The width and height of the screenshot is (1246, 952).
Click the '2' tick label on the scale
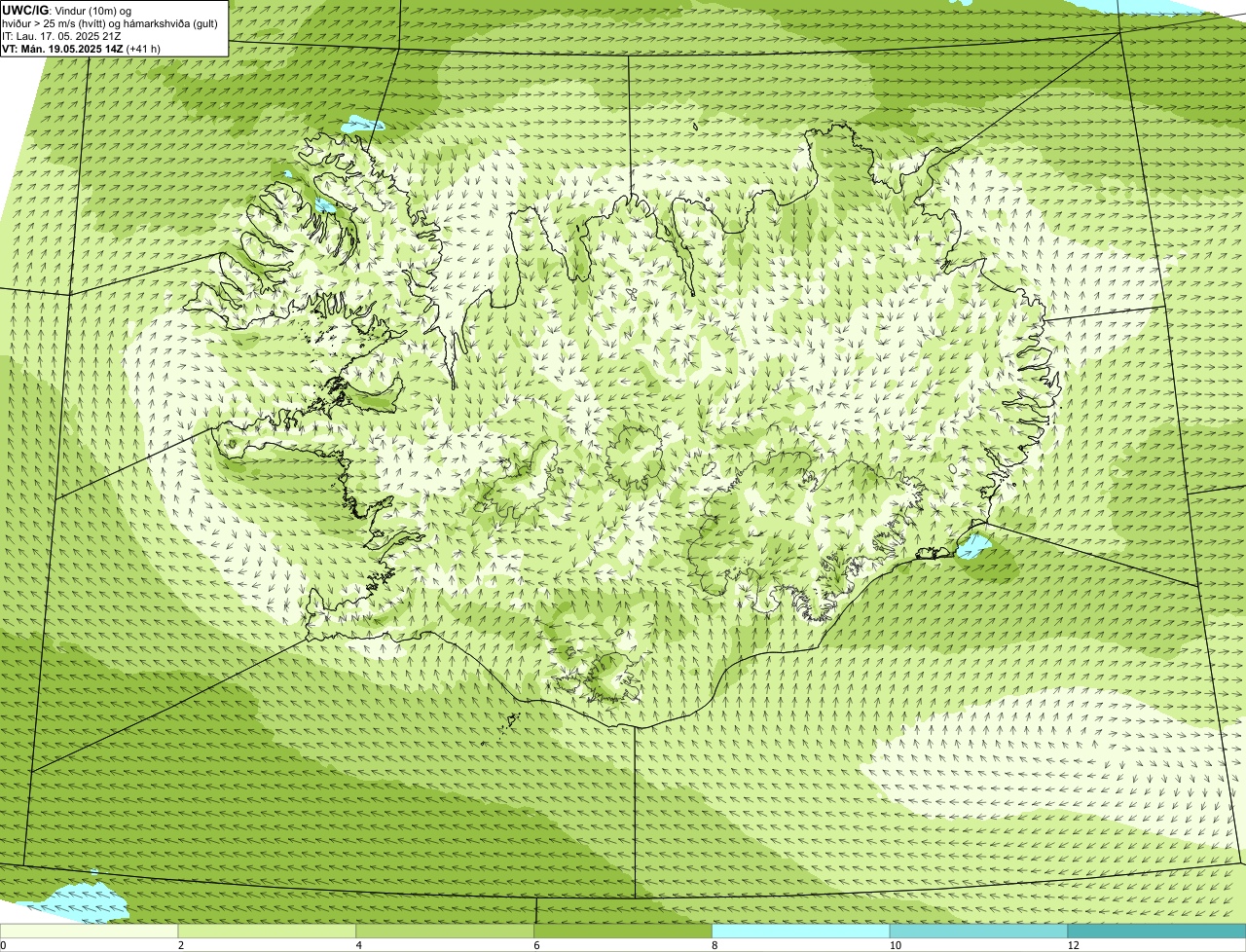click(180, 945)
